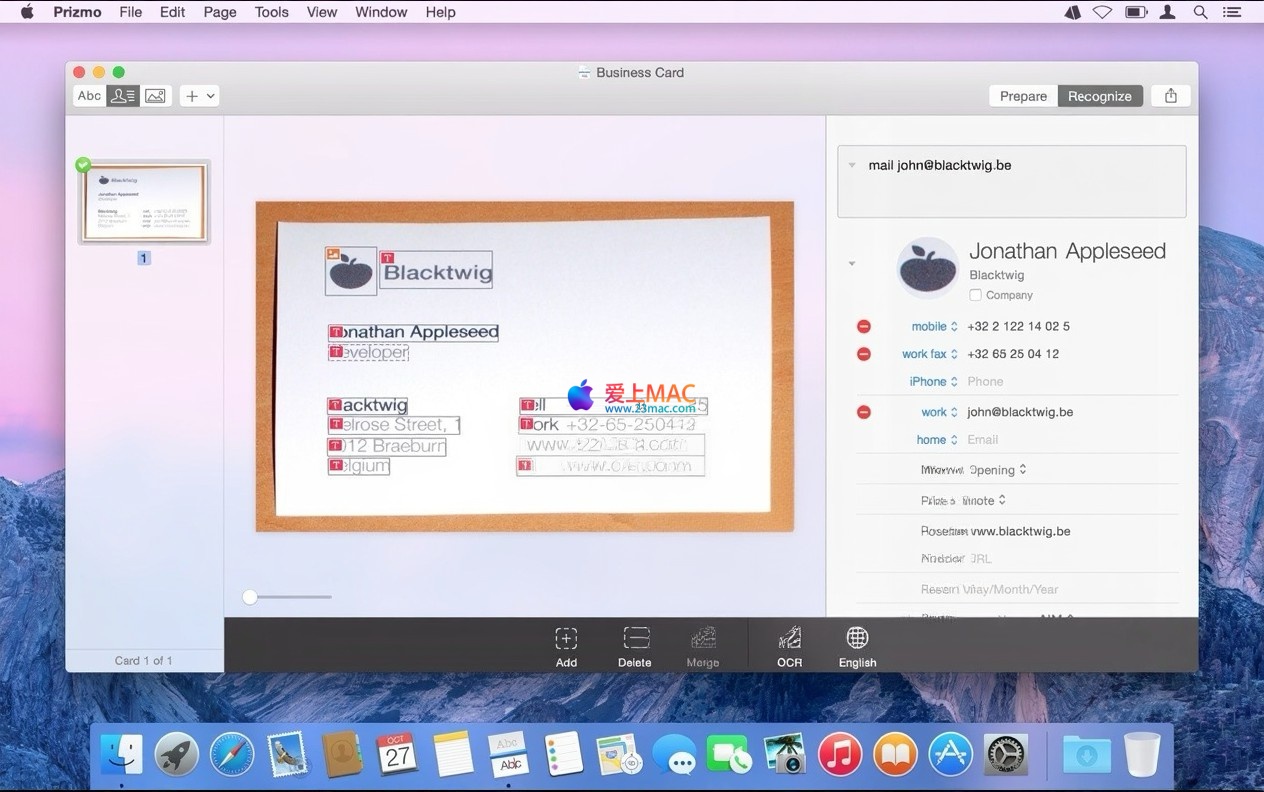This screenshot has width=1264, height=792.
Task: Click the Recognize button
Action: tap(1099, 96)
